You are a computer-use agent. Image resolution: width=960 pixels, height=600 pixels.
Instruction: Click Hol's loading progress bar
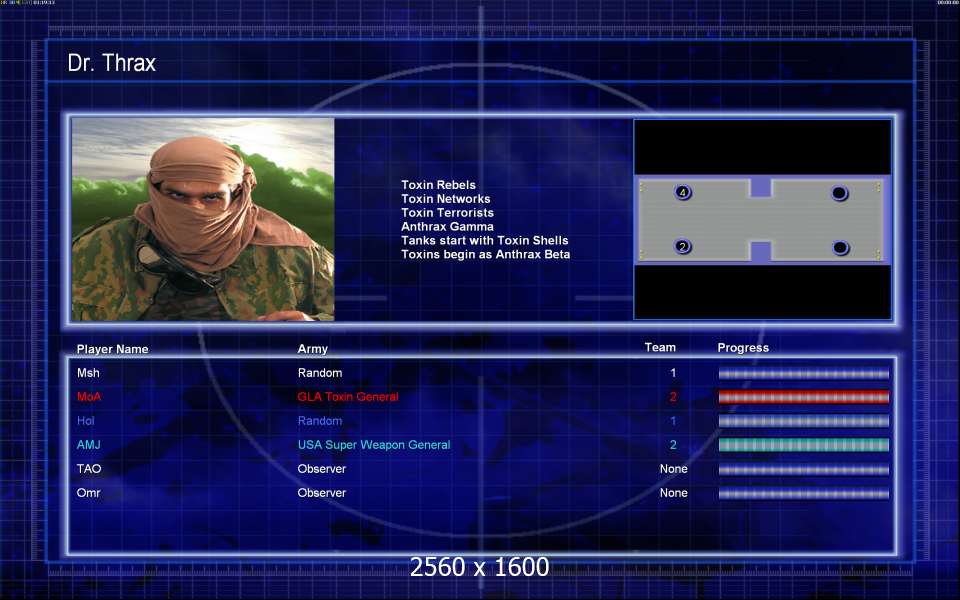point(804,421)
